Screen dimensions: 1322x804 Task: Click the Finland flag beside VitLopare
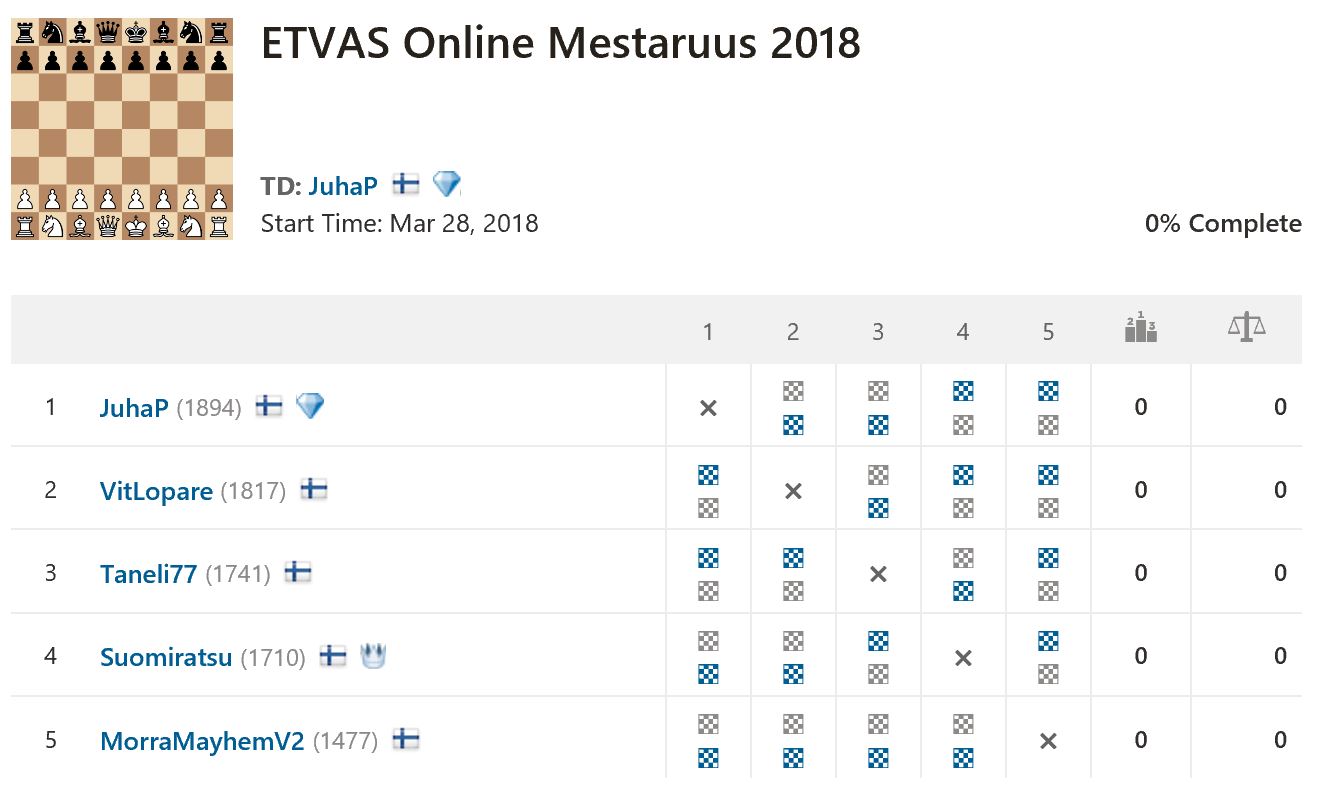[x=314, y=489]
